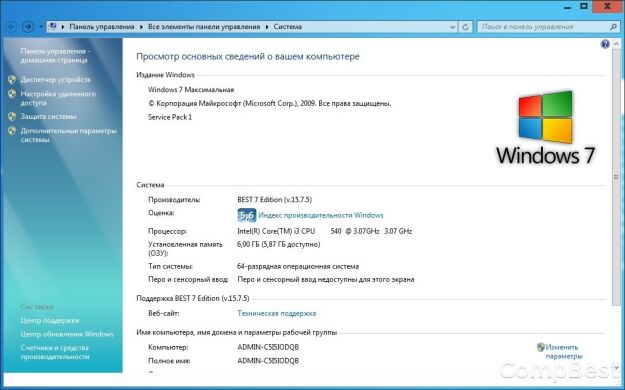Click the Система breadcrumb
This screenshot has height=390, width=625.
tap(287, 27)
